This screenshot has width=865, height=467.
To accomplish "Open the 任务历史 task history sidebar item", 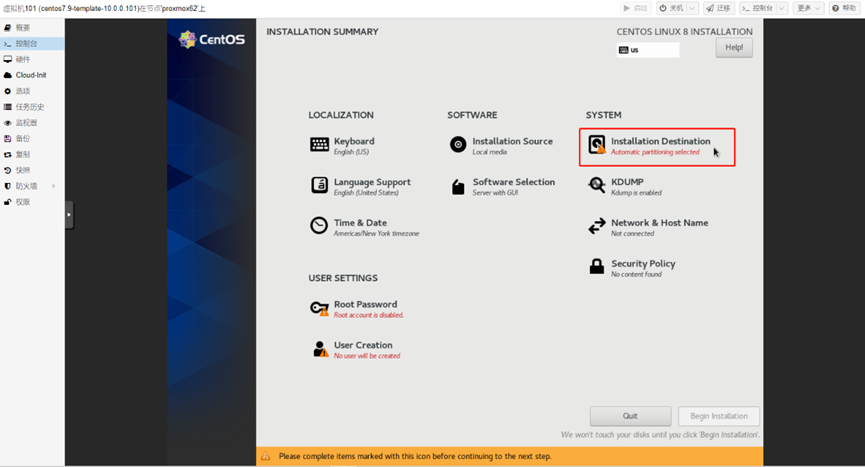I will coord(32,107).
